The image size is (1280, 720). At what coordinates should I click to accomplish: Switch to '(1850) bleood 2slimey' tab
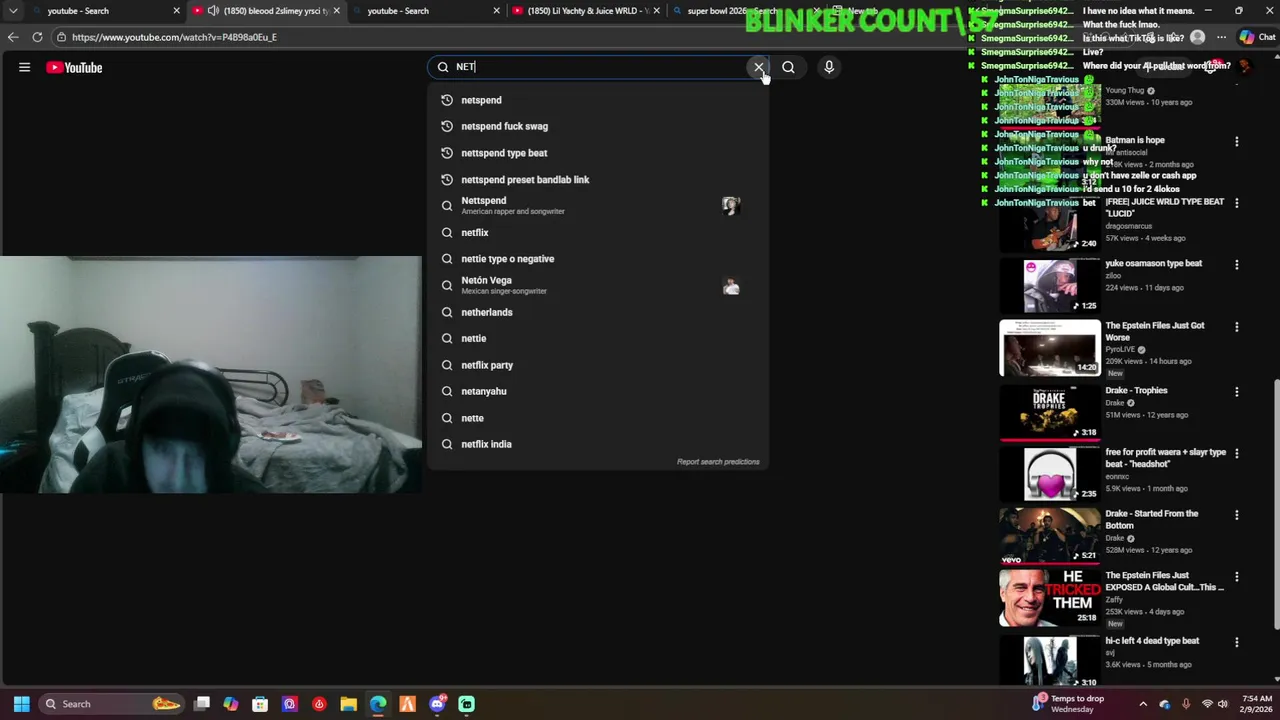(265, 11)
